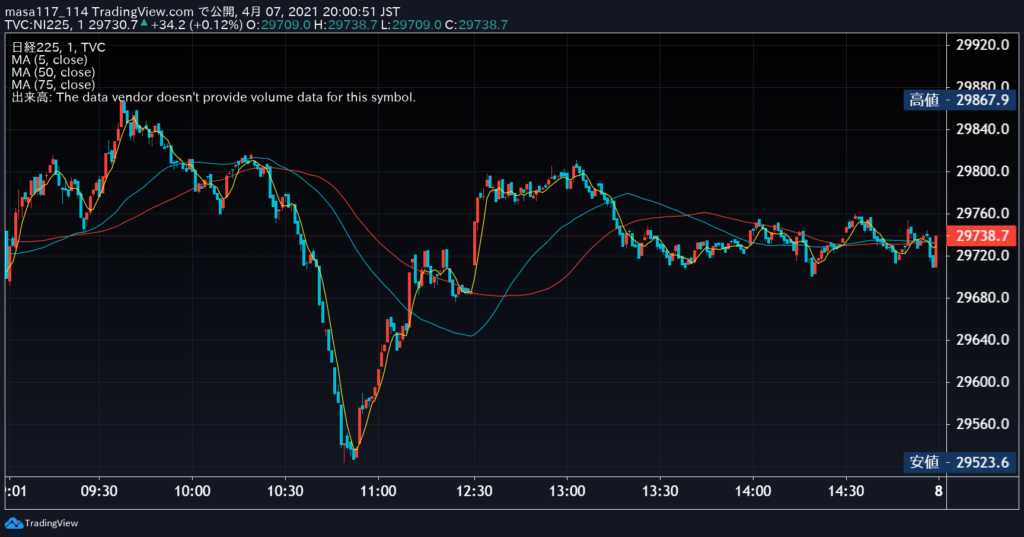Click the 13:00 time axis label
The width and height of the screenshot is (1024, 537).
pyautogui.click(x=567, y=491)
